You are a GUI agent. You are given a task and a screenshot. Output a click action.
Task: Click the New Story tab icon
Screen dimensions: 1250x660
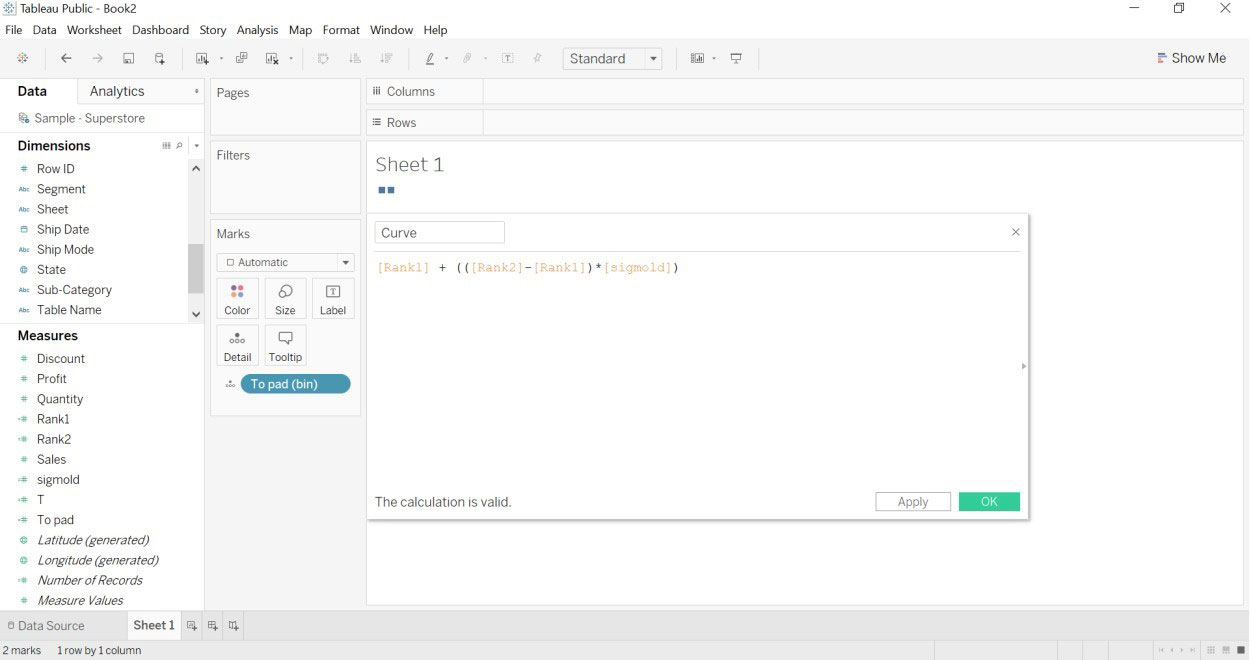point(233,626)
